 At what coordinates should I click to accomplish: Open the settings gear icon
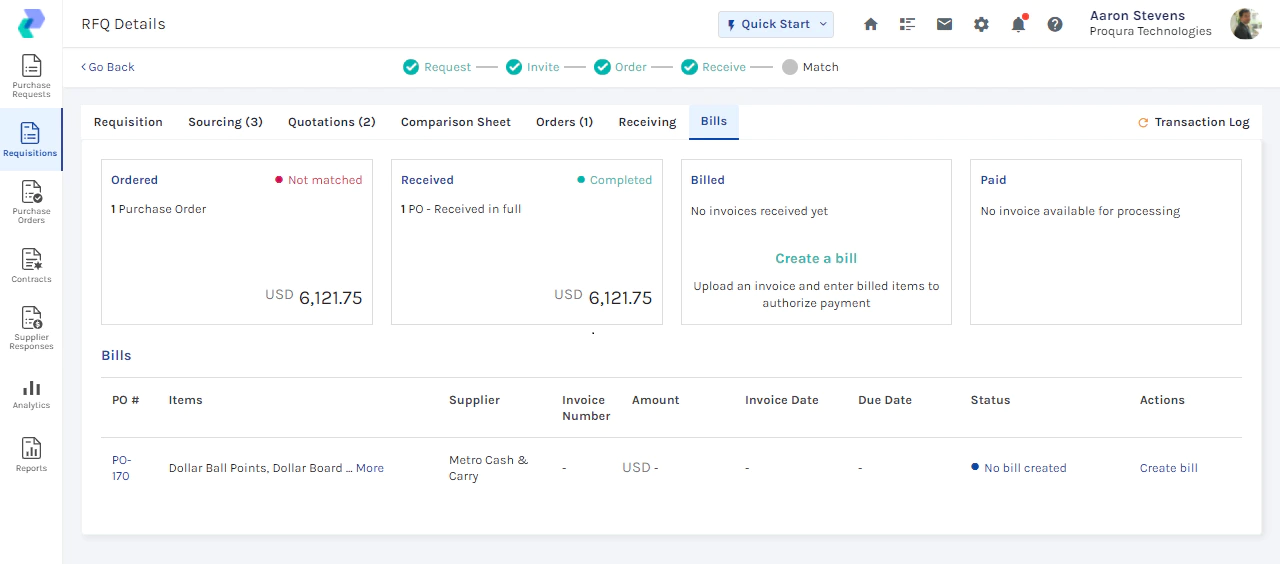click(981, 24)
